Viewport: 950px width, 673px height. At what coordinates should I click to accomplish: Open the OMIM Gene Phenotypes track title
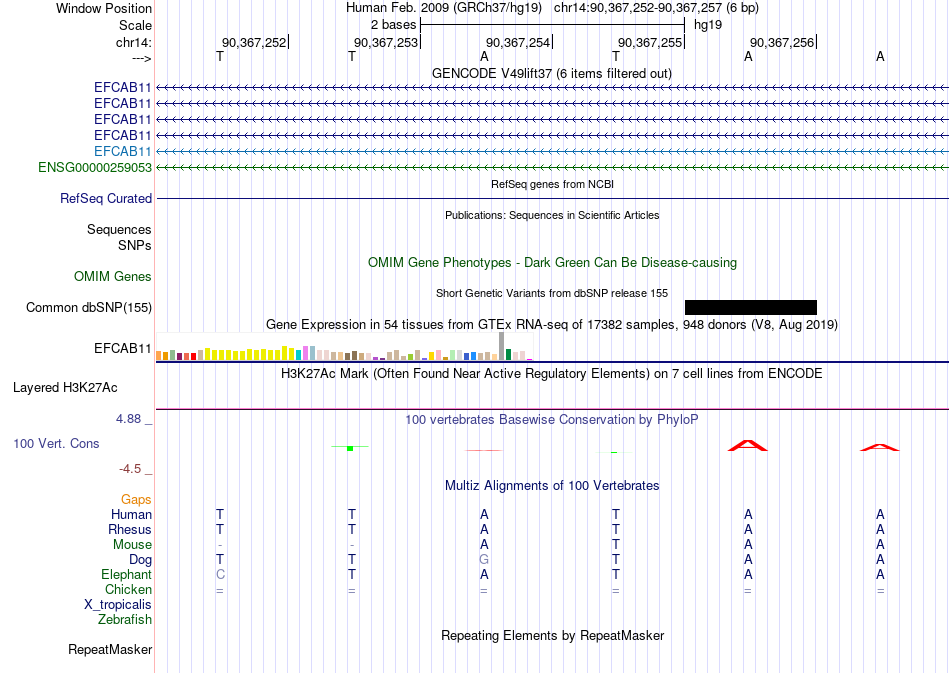click(552, 263)
